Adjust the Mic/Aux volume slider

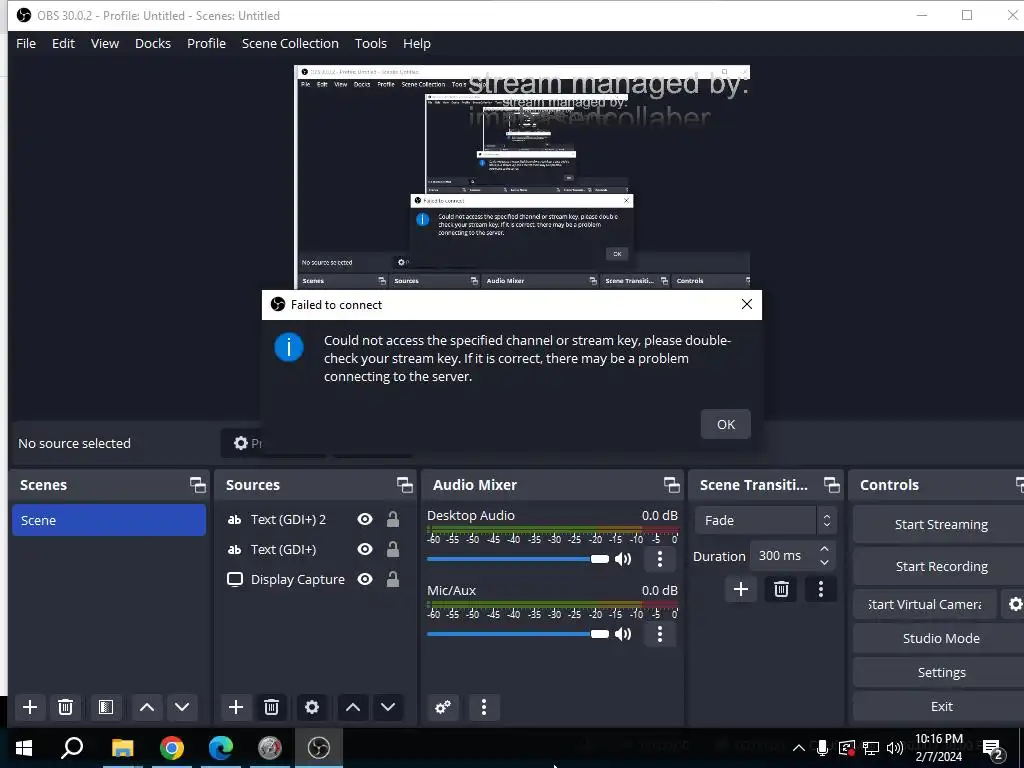[518, 634]
